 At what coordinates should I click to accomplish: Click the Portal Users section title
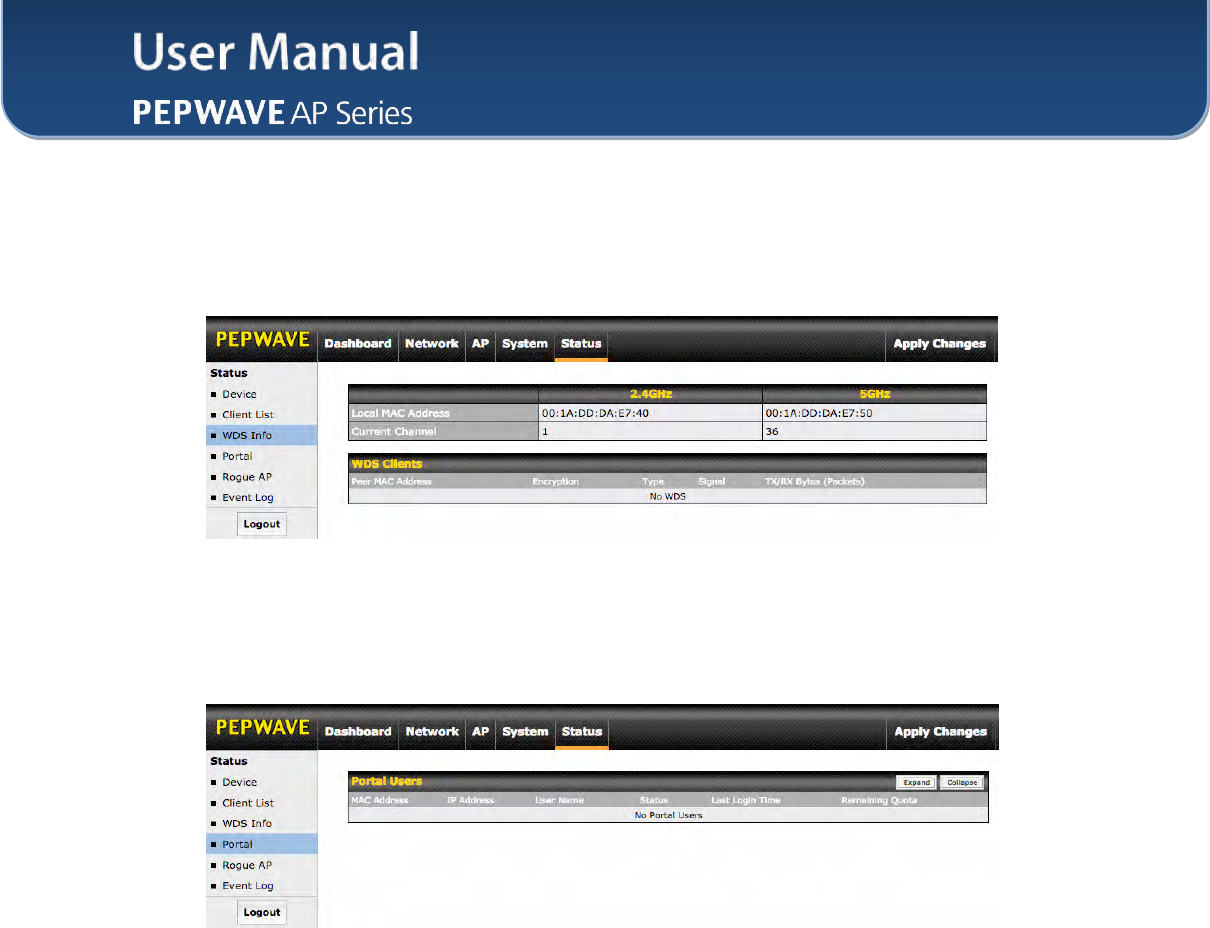pos(386,781)
